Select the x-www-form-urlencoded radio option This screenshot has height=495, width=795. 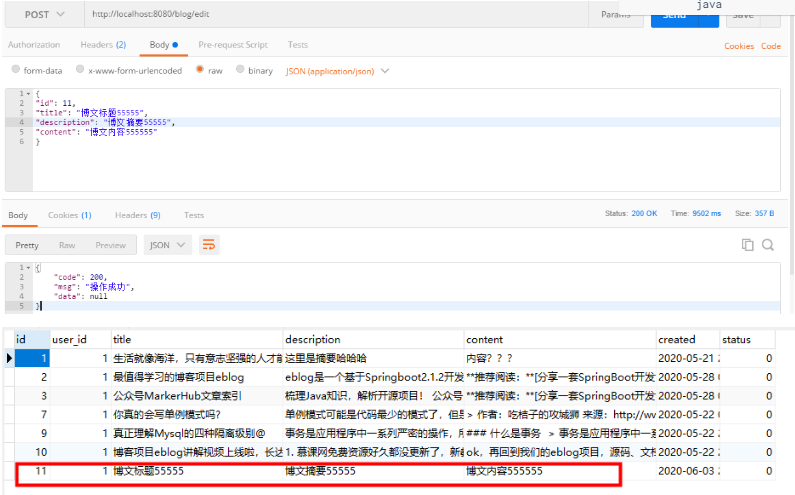(80, 69)
